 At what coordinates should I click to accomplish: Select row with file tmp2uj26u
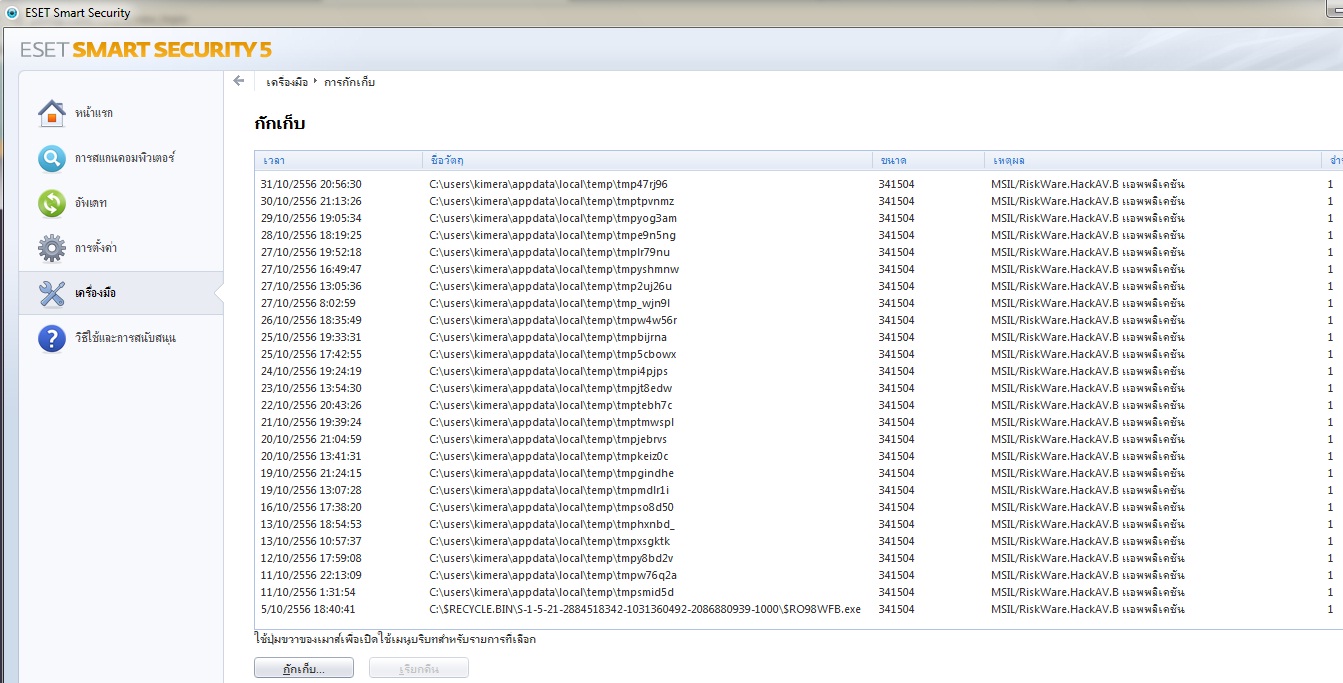[798, 286]
